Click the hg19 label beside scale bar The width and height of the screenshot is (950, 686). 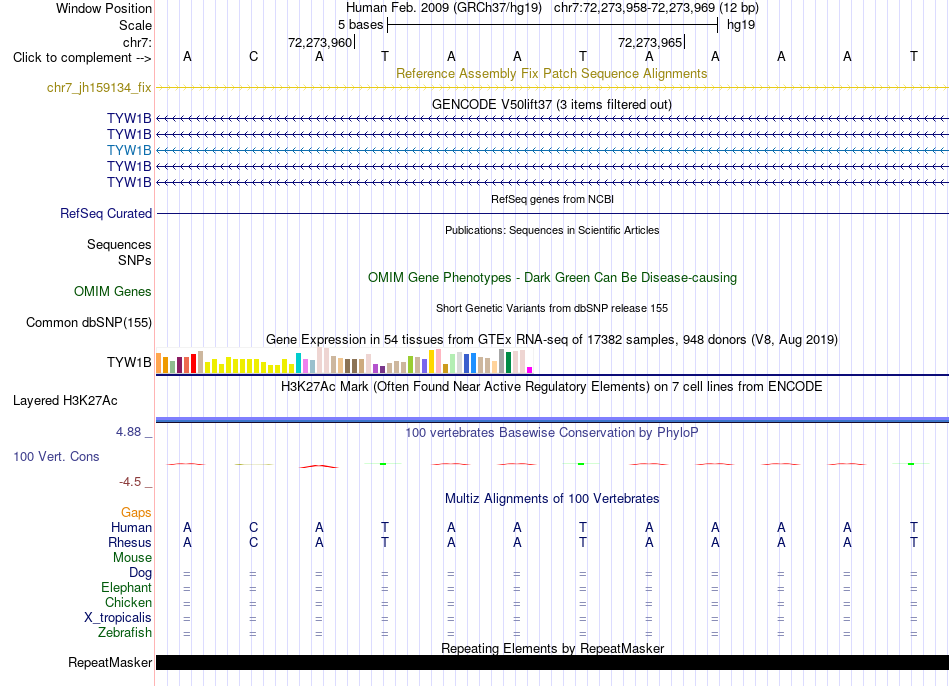pos(741,25)
